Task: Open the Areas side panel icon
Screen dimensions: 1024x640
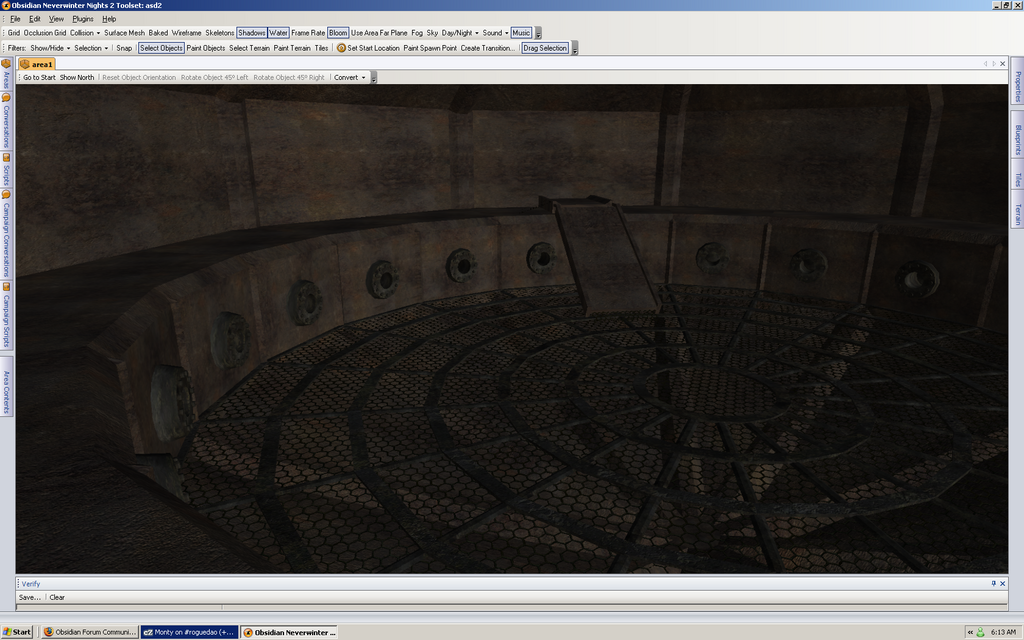Action: [x=6, y=66]
